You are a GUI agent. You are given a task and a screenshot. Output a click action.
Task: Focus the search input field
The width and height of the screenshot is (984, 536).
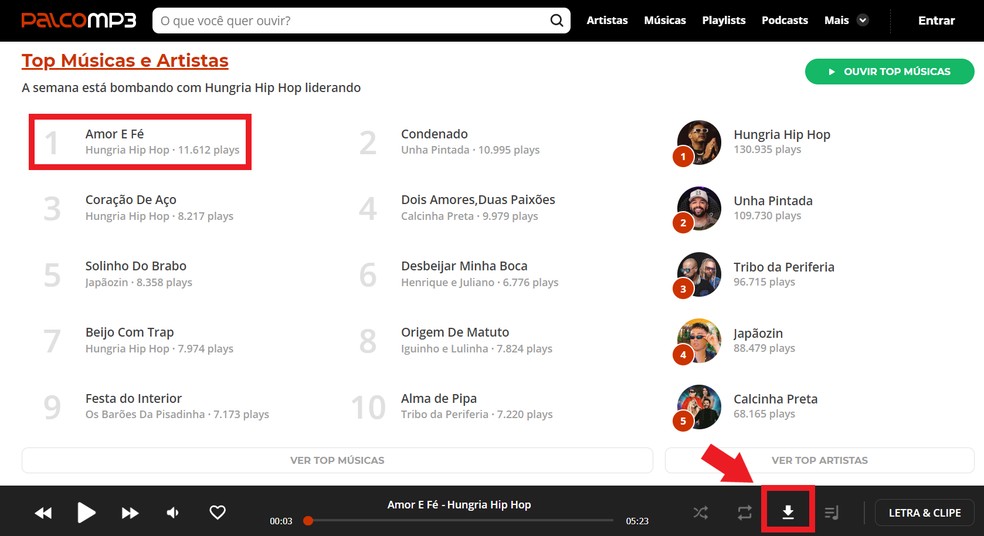tap(351, 21)
